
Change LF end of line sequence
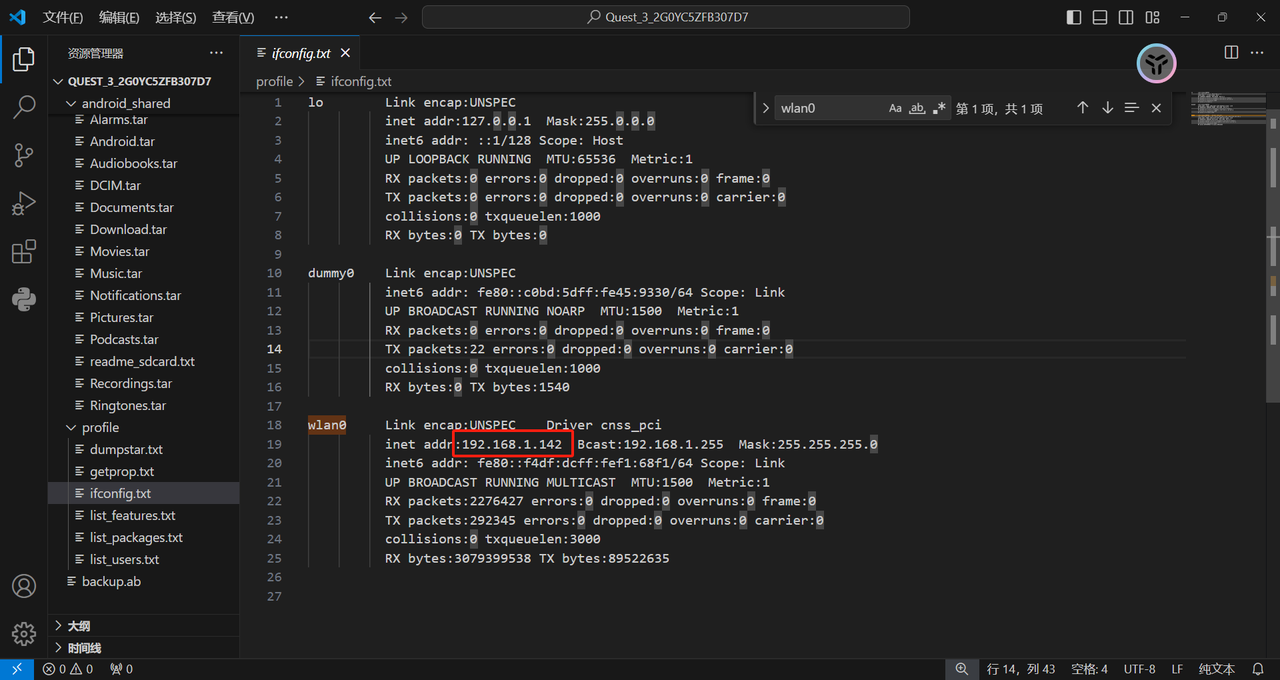pos(1177,669)
